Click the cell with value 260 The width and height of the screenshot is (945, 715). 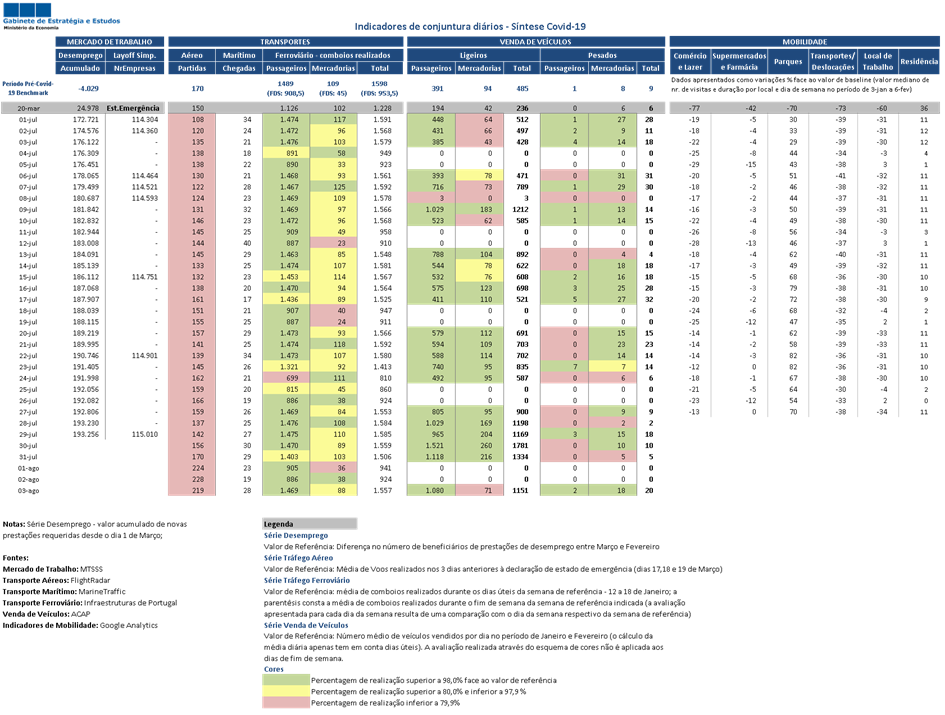tap(480, 446)
